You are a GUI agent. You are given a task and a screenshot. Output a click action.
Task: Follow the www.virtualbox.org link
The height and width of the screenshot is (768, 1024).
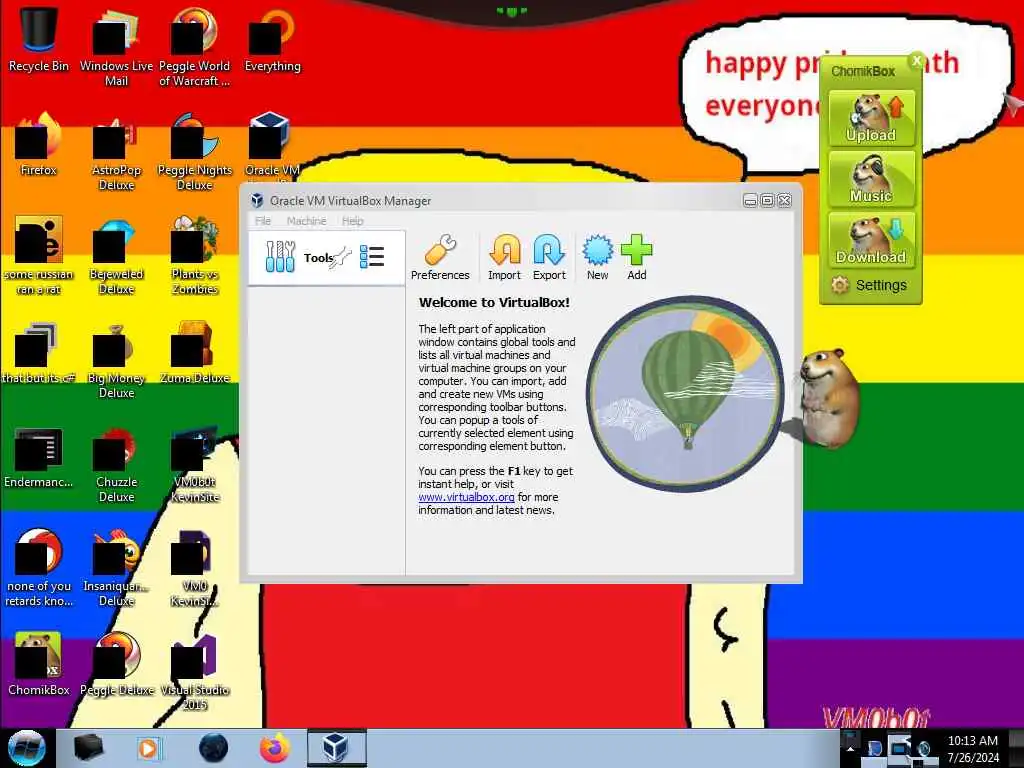pos(466,497)
